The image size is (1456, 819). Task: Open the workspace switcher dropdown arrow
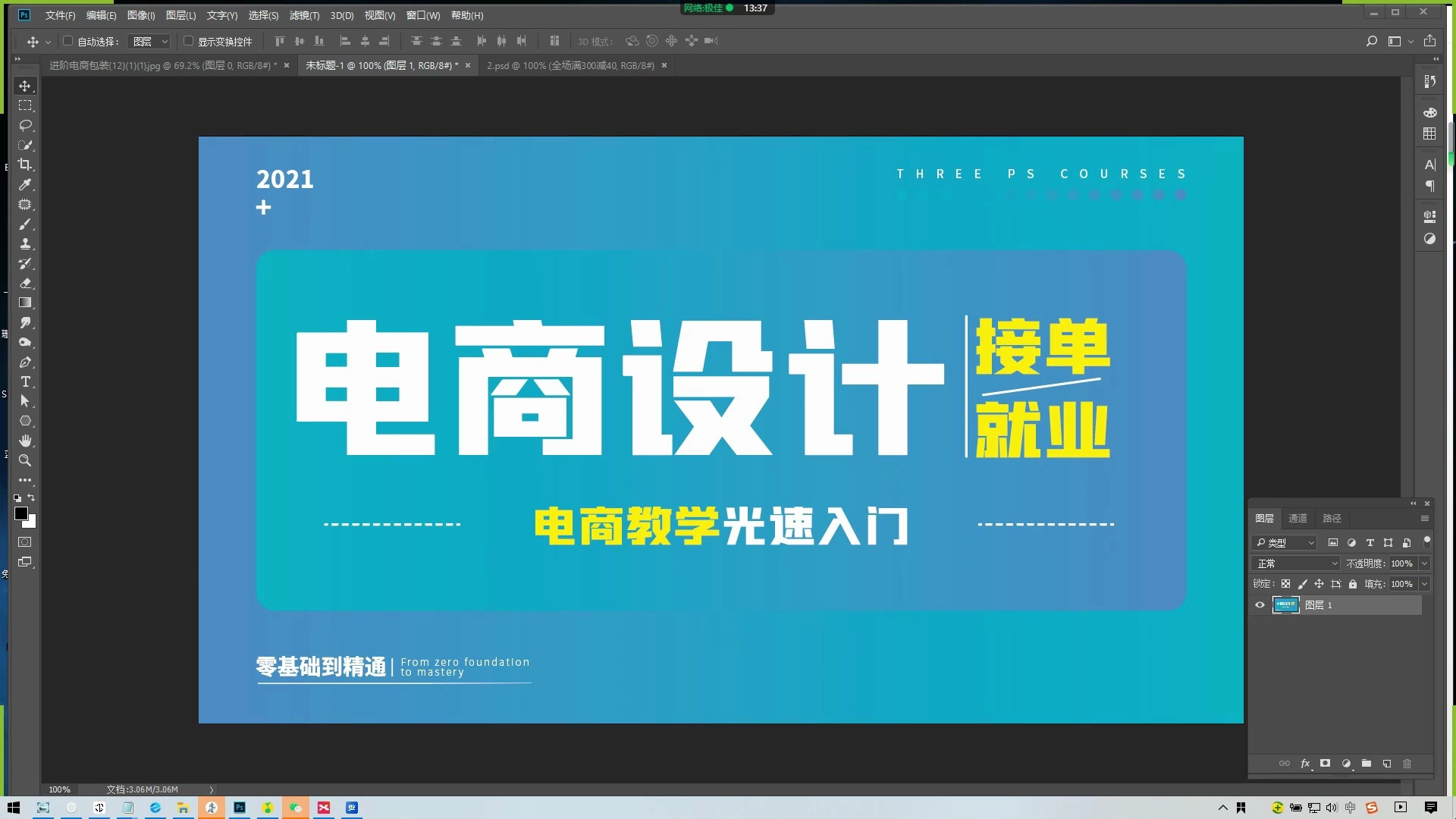(x=1410, y=42)
